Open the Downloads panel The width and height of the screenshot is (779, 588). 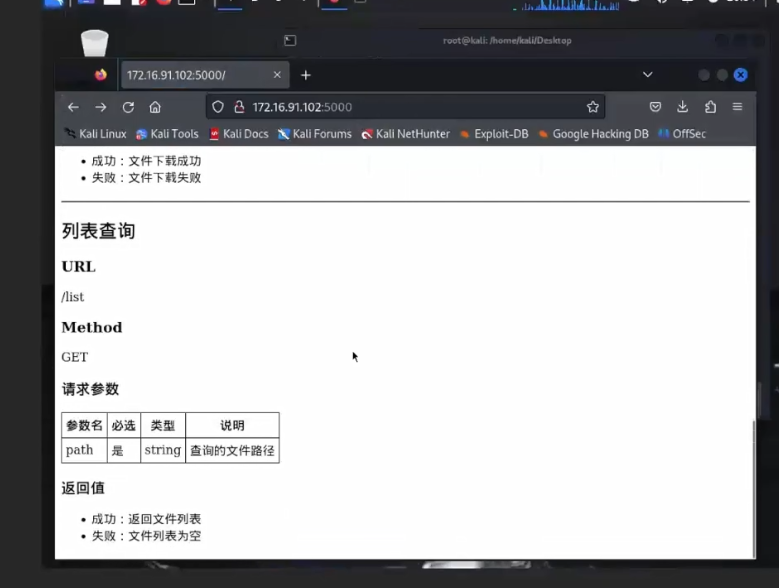pyautogui.click(x=683, y=107)
